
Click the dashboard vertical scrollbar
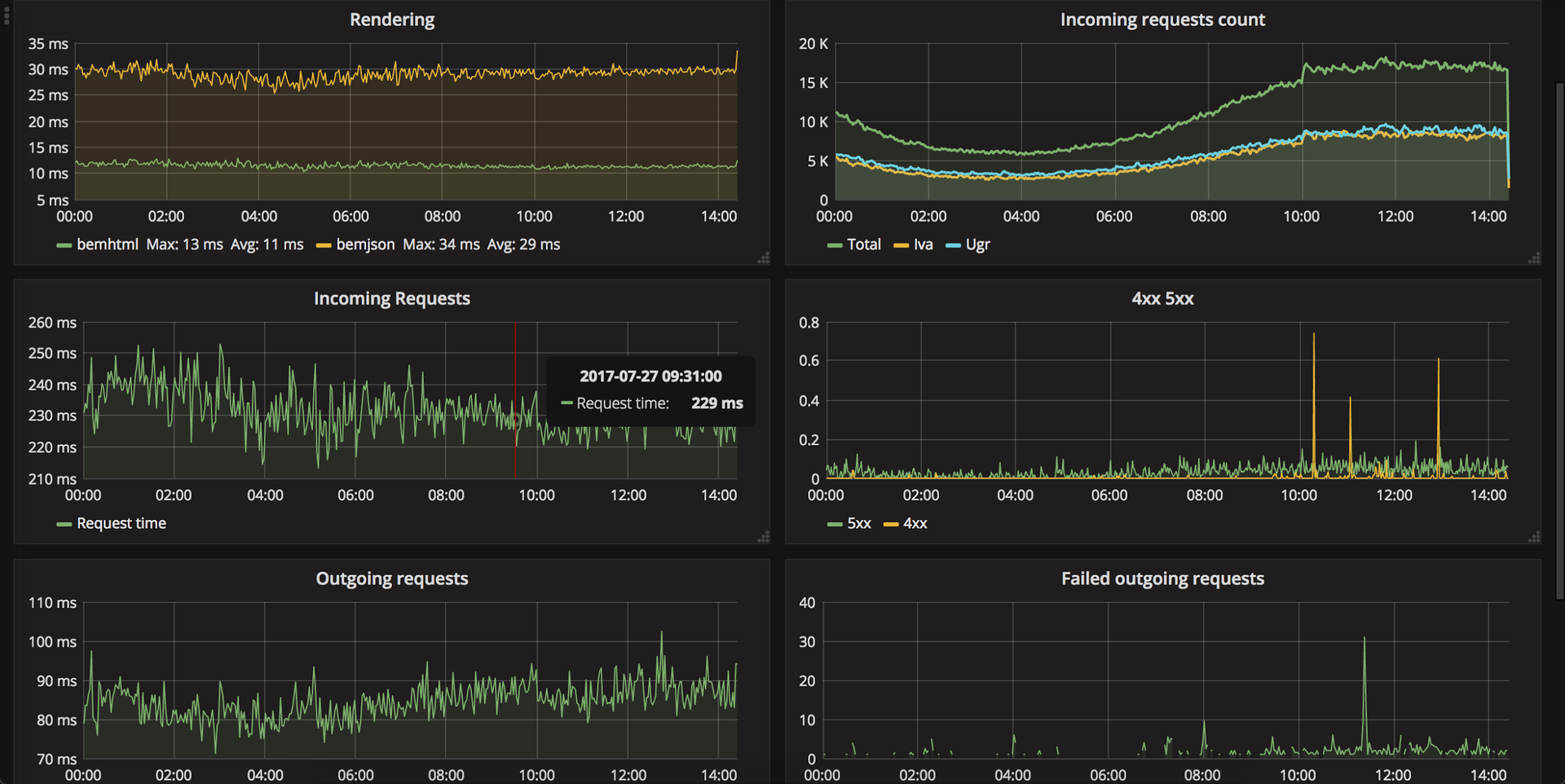click(x=1560, y=342)
